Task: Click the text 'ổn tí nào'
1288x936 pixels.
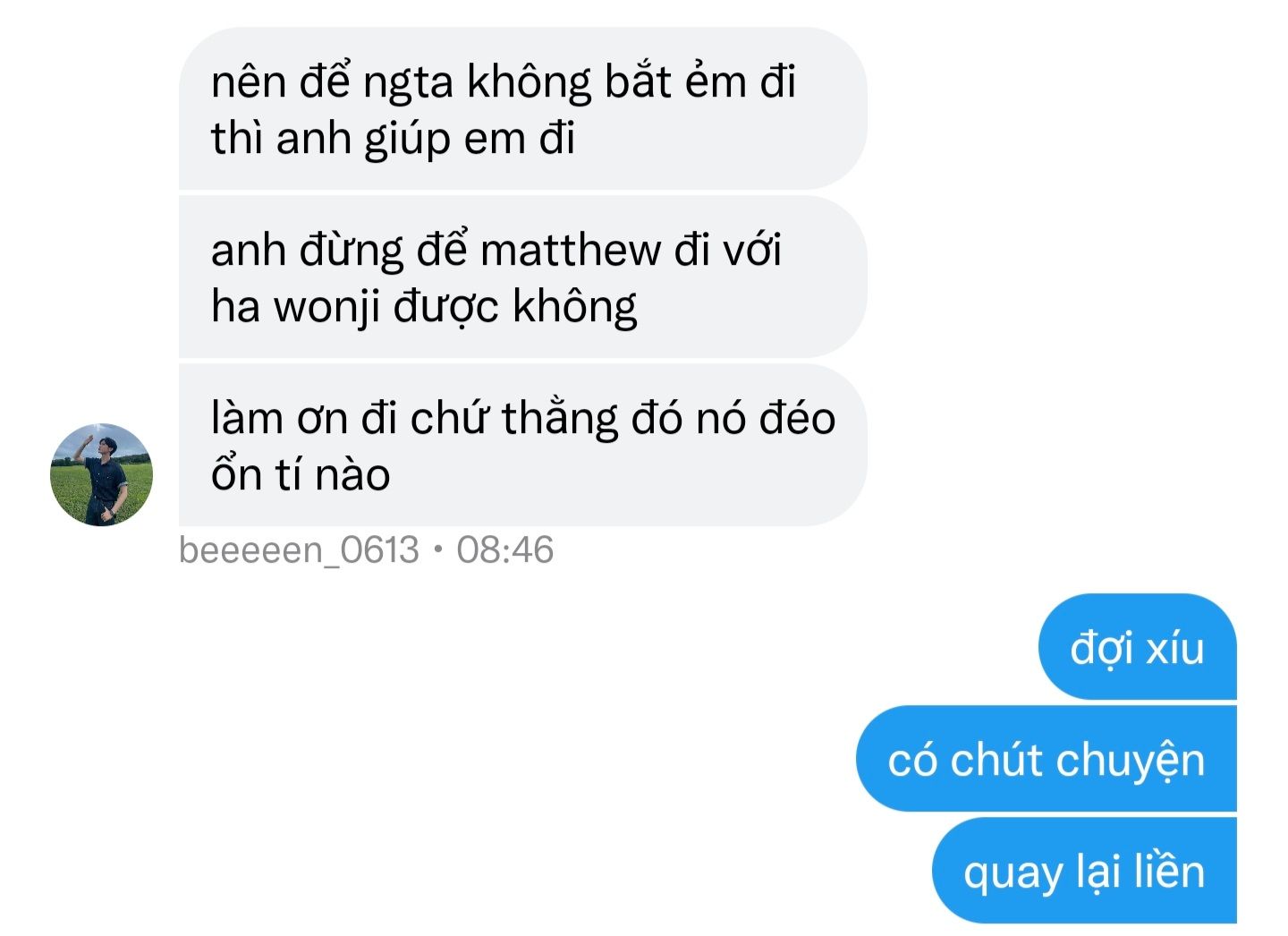Action: coord(301,474)
